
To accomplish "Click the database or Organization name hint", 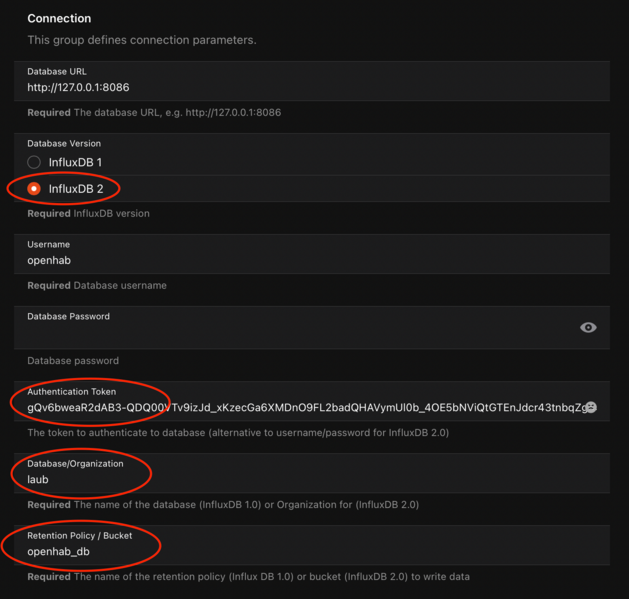I will click(x=223, y=505).
